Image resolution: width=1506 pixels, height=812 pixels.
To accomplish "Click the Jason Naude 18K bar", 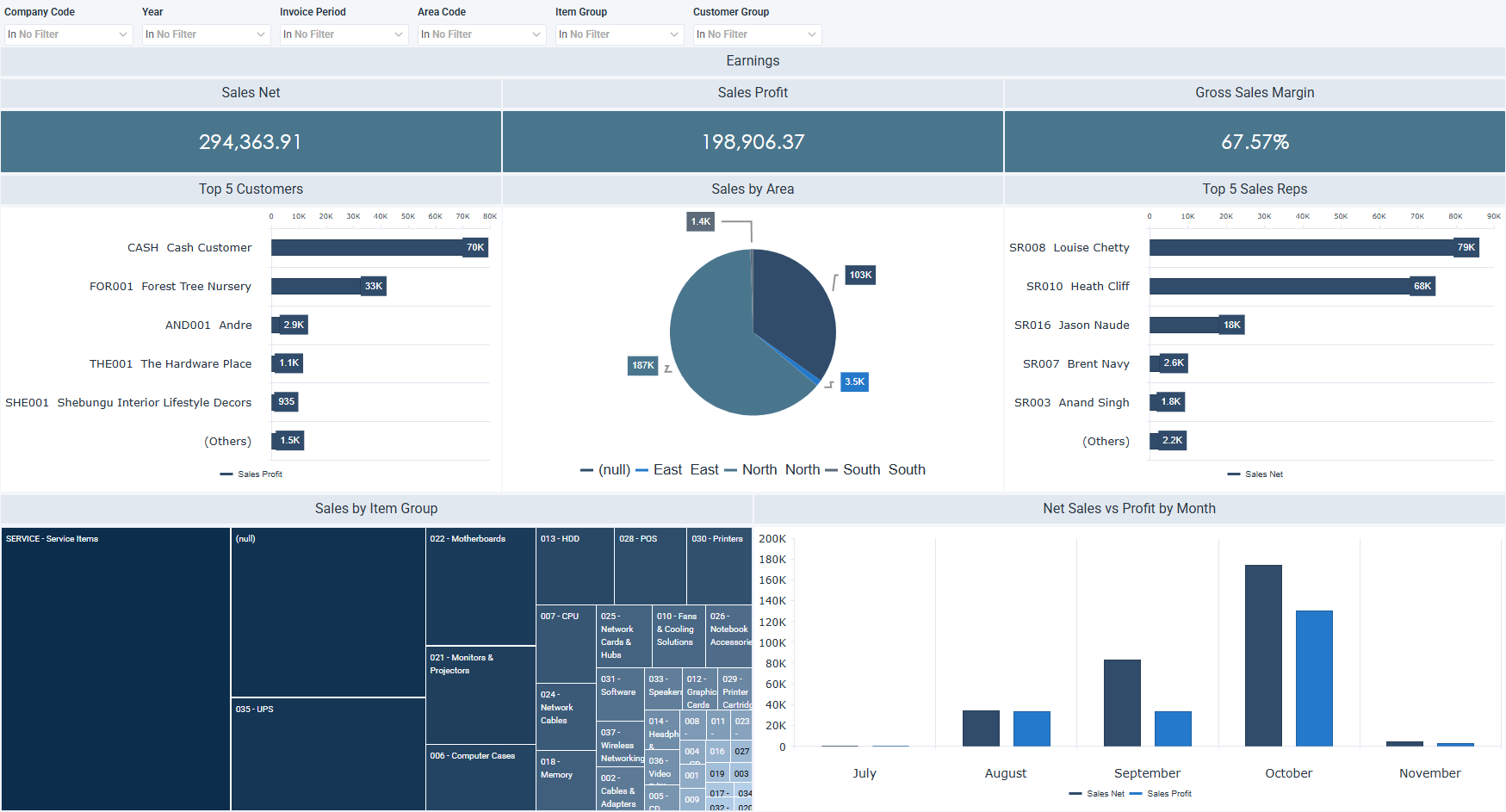I will 1197,325.
